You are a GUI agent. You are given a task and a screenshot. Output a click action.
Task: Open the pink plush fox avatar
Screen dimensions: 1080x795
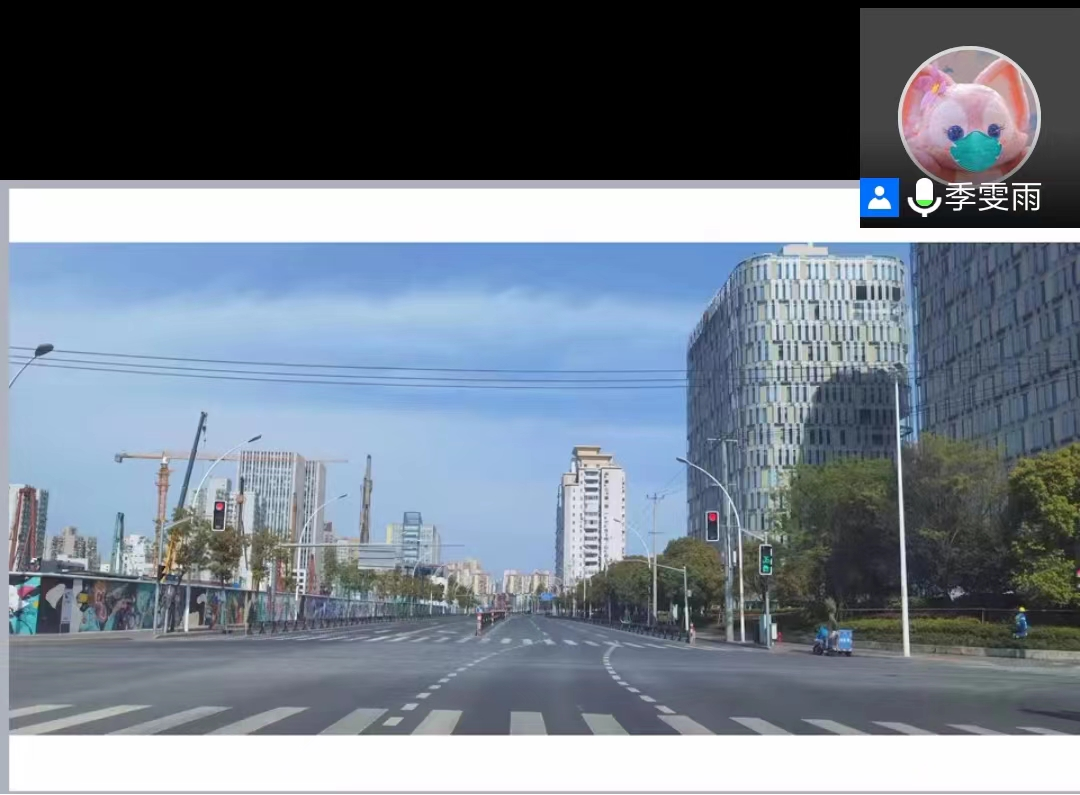969,116
